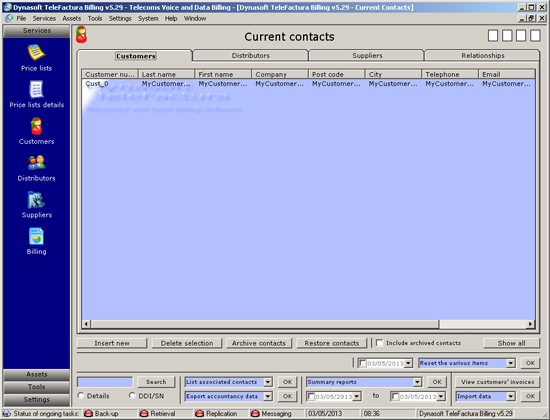Expand the Settings sidebar section
This screenshot has height=420, width=550.
coord(36,399)
